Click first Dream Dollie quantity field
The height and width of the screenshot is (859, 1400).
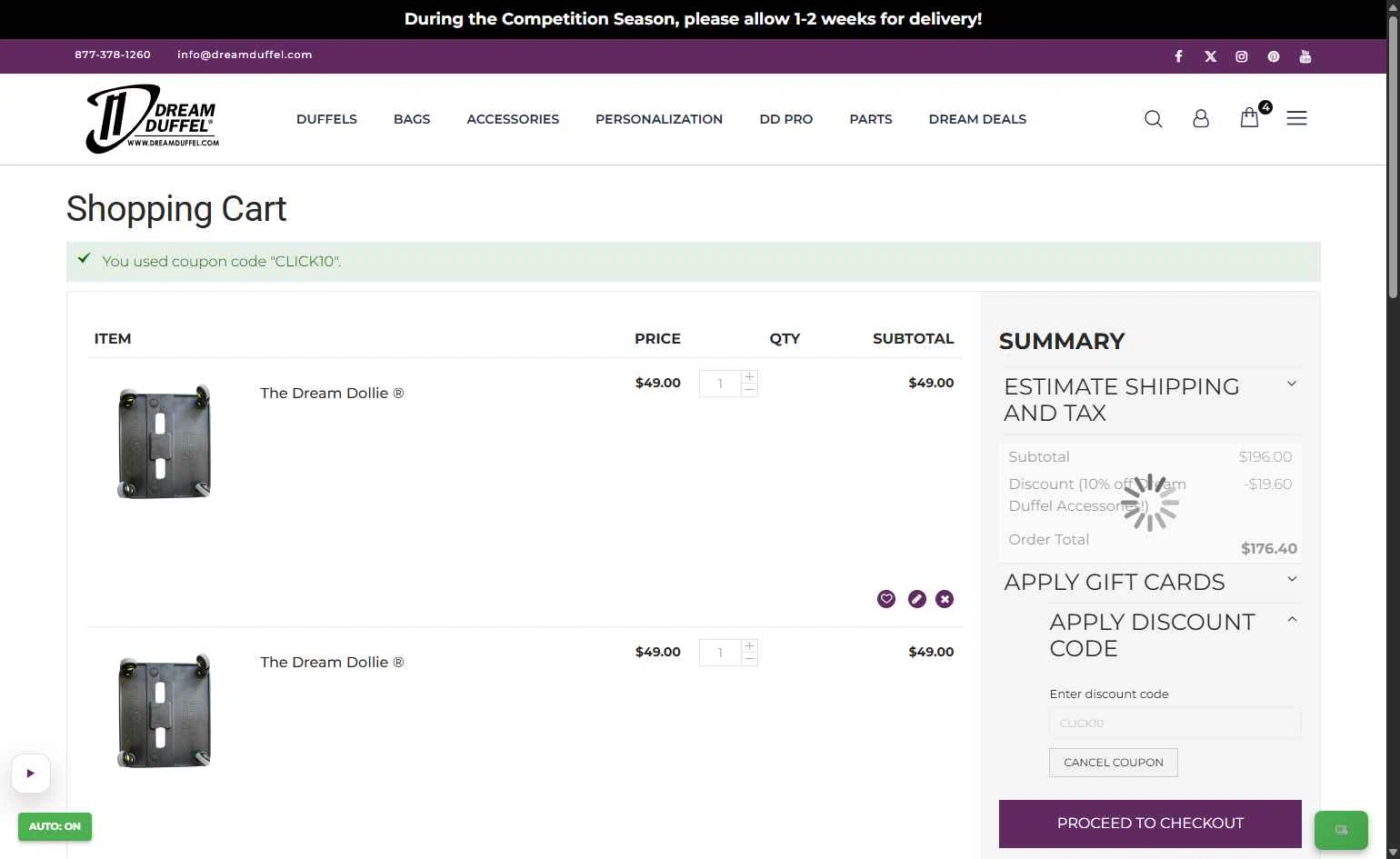click(720, 384)
